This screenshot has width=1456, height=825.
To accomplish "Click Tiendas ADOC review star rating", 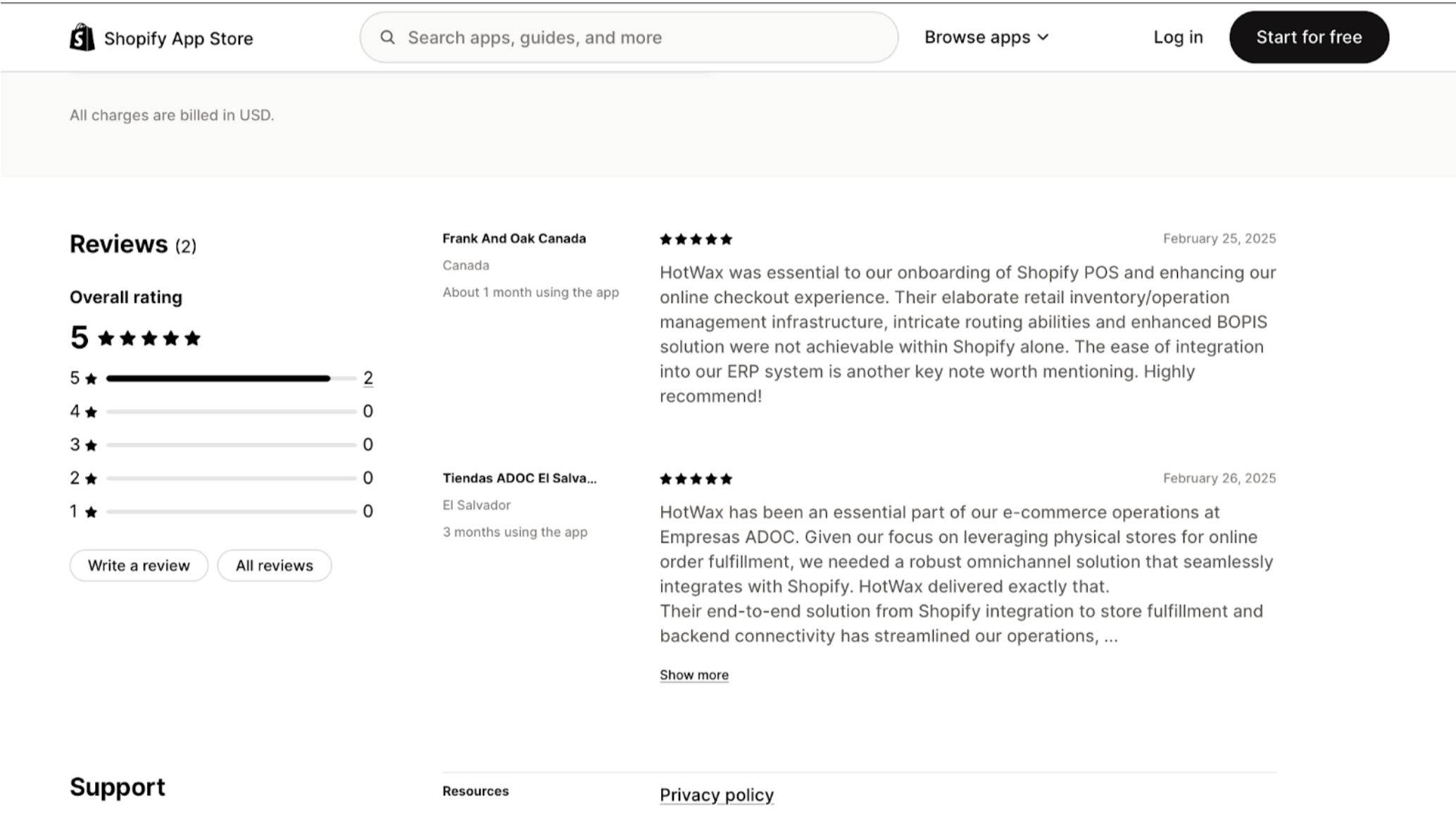I will (696, 479).
